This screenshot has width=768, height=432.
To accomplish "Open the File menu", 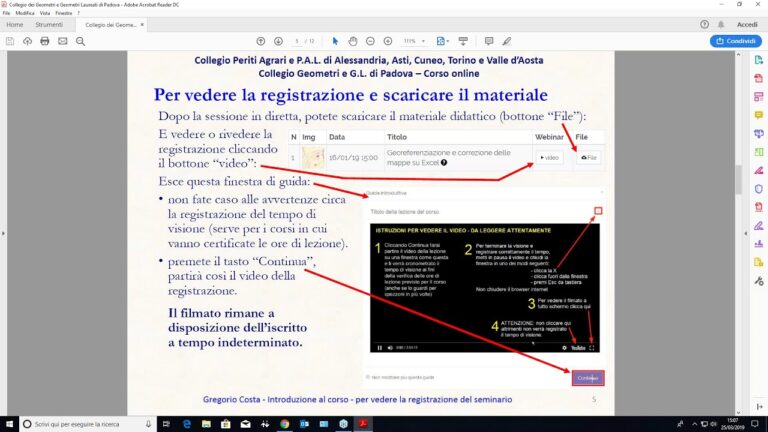I will click(6, 13).
